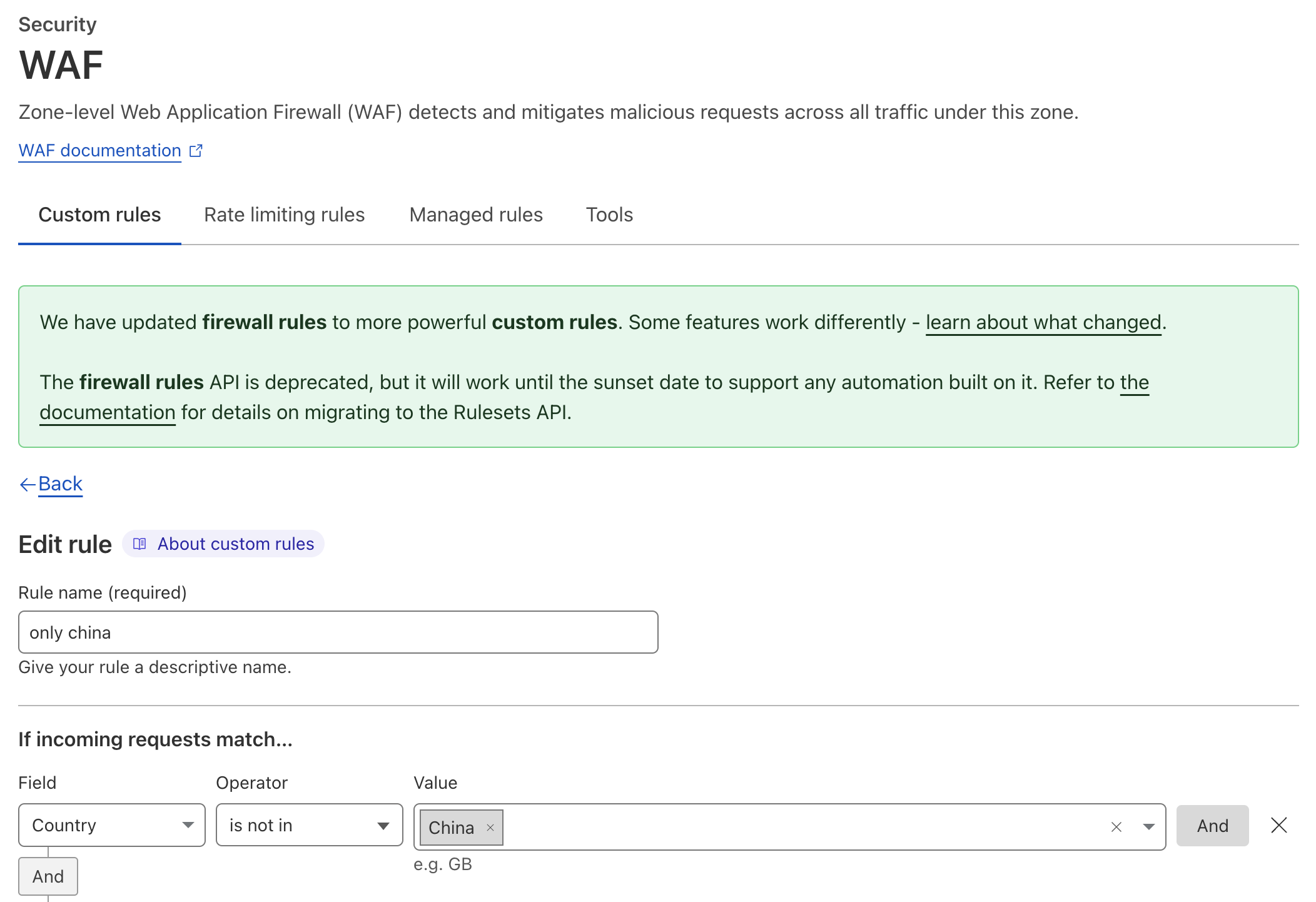
Task: Click the book icon beside About custom rules
Action: 140,544
